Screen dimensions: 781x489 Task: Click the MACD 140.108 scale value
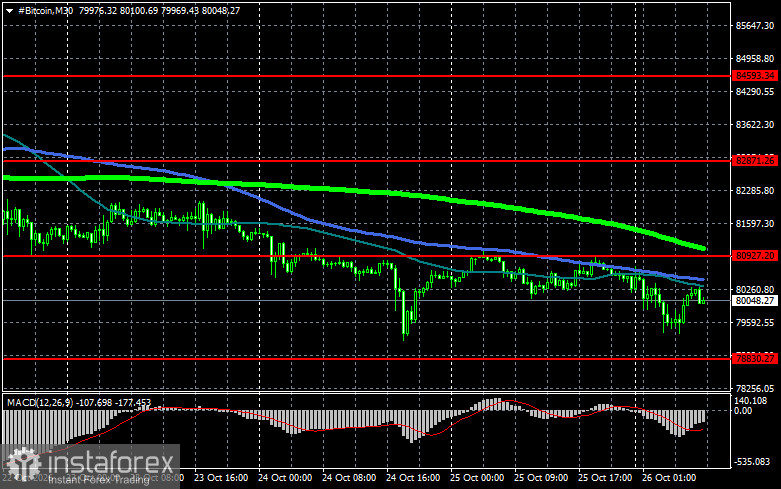pos(751,401)
